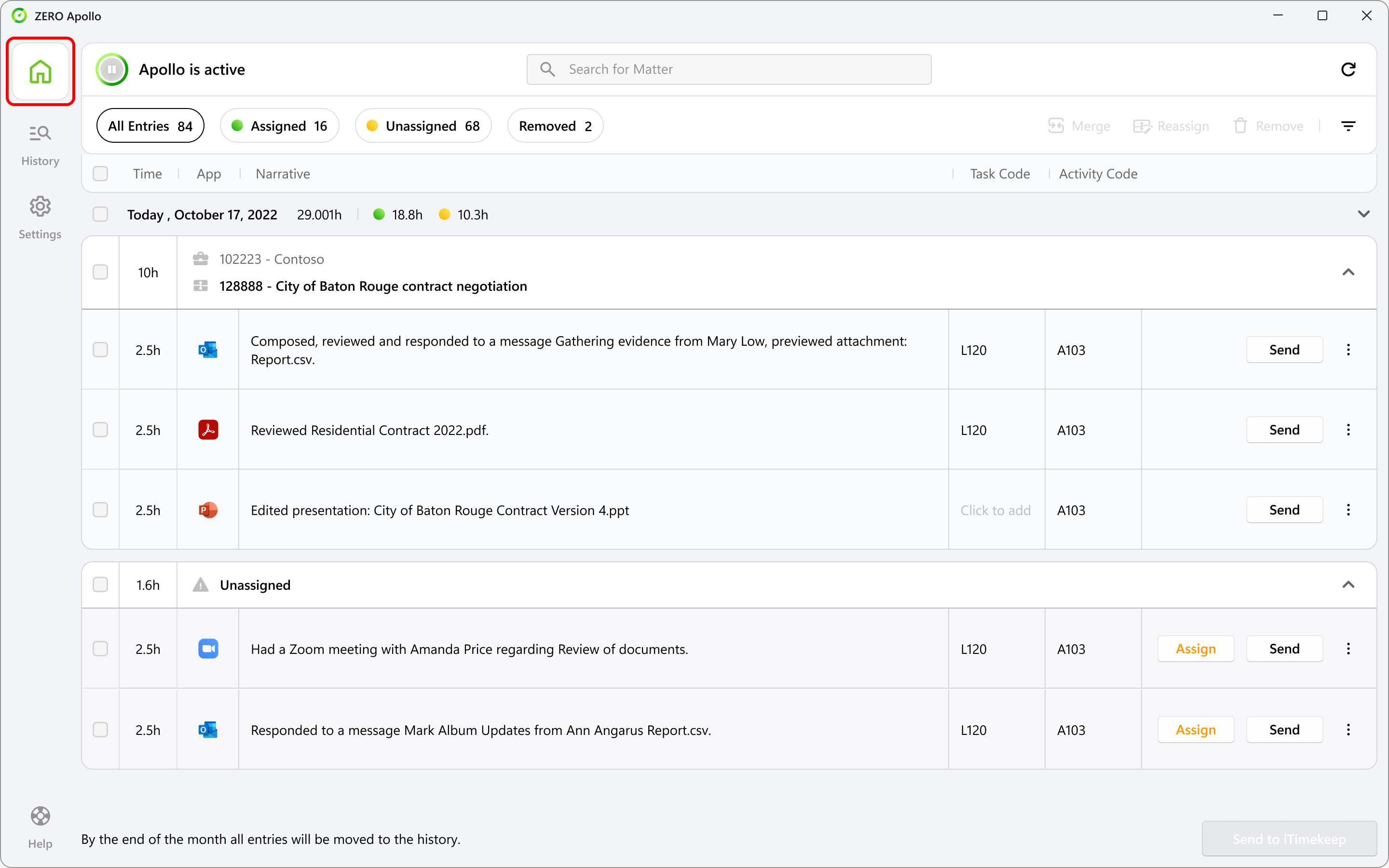Click the App column header
The height and width of the screenshot is (868, 1389).
[x=208, y=174]
